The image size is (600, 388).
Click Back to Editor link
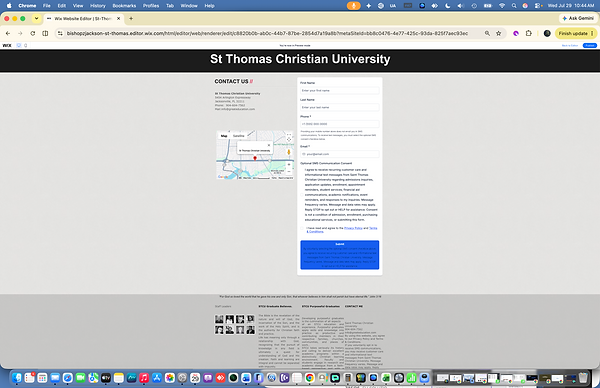tap(570, 45)
